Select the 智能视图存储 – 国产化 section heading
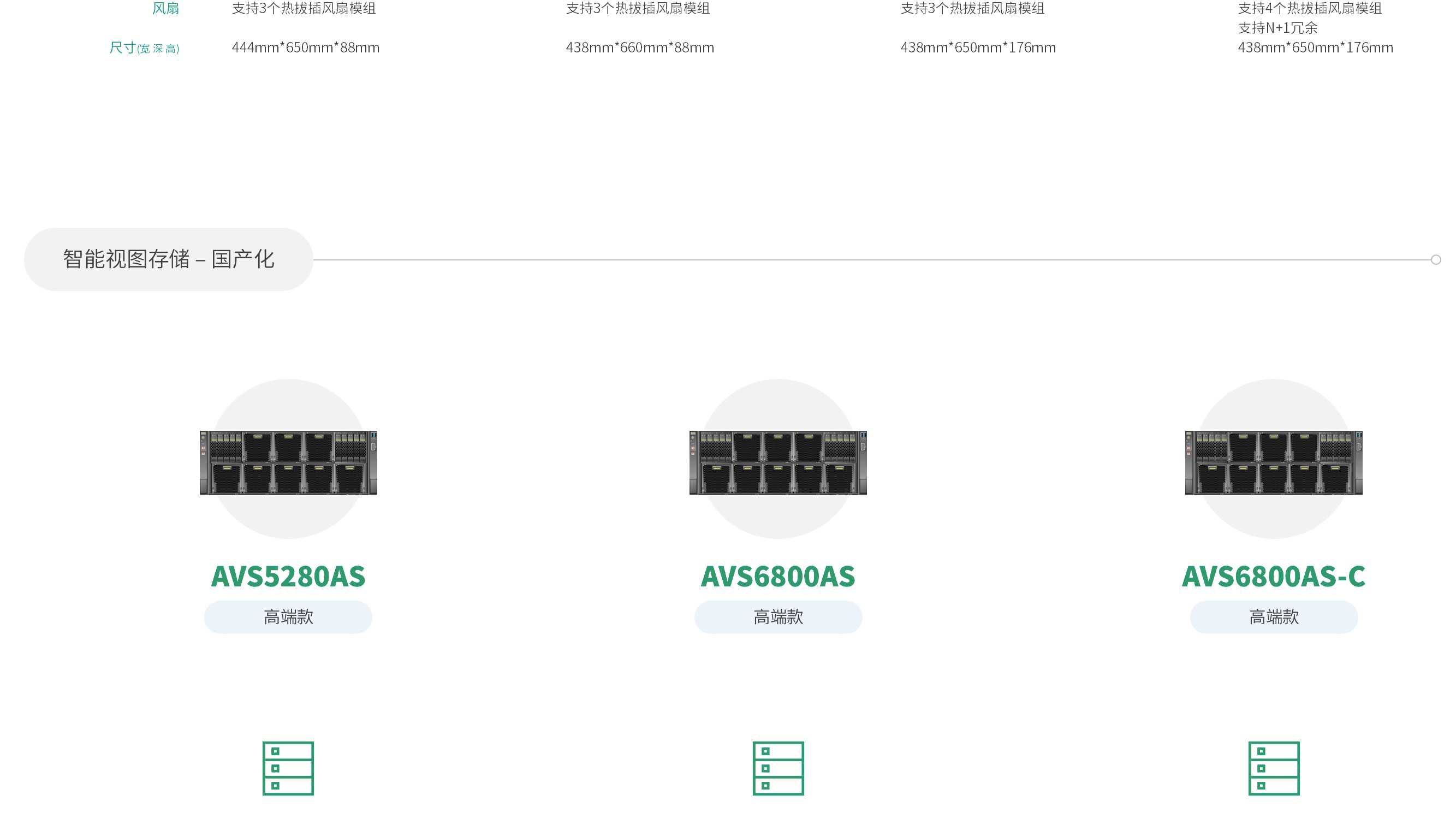The height and width of the screenshot is (819, 1456). 169,259
